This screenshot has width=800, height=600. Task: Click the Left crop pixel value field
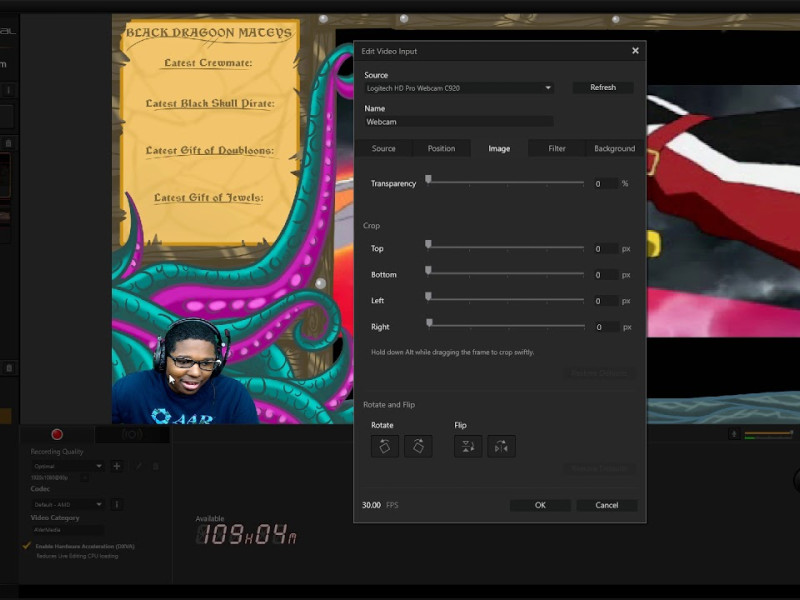pyautogui.click(x=605, y=301)
